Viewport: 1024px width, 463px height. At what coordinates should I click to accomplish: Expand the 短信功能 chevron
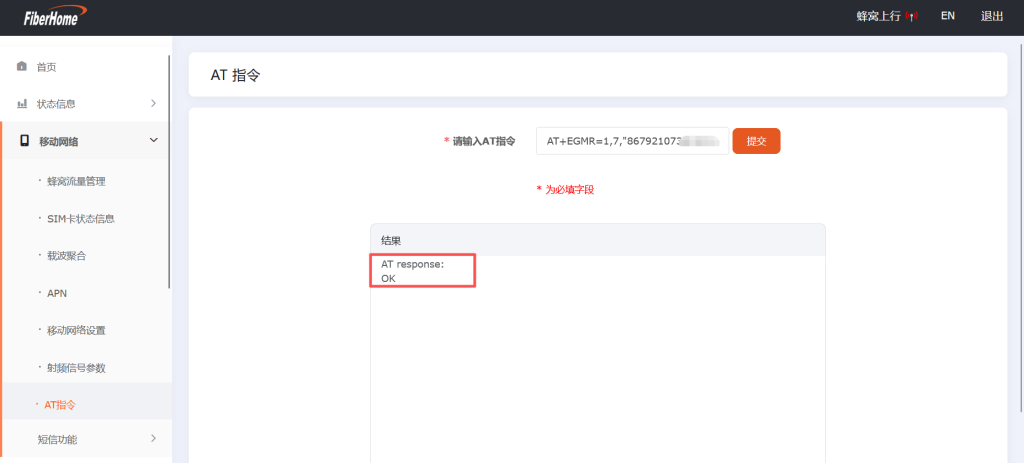(153, 438)
